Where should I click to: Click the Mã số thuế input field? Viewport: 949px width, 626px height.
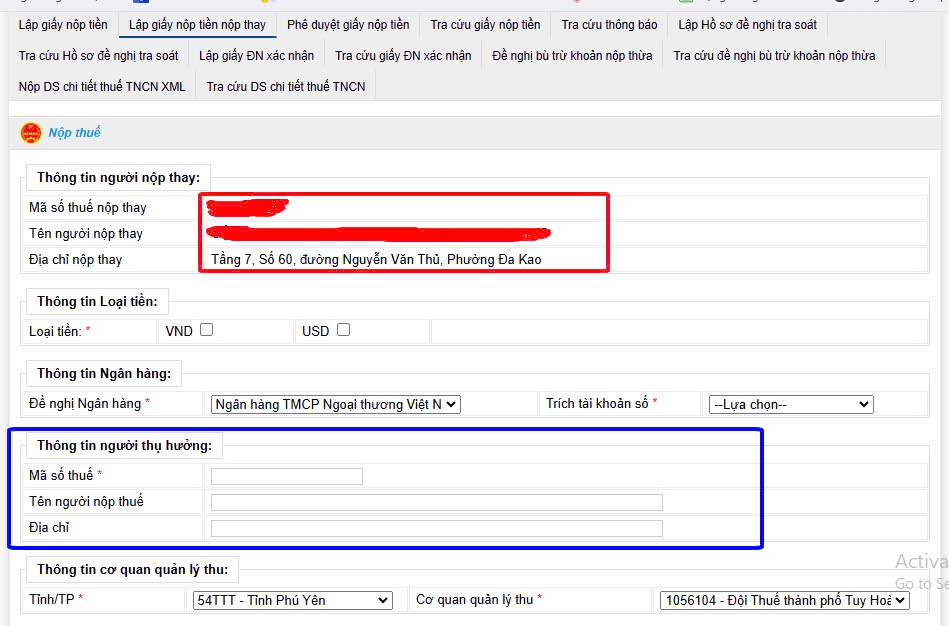click(287, 476)
